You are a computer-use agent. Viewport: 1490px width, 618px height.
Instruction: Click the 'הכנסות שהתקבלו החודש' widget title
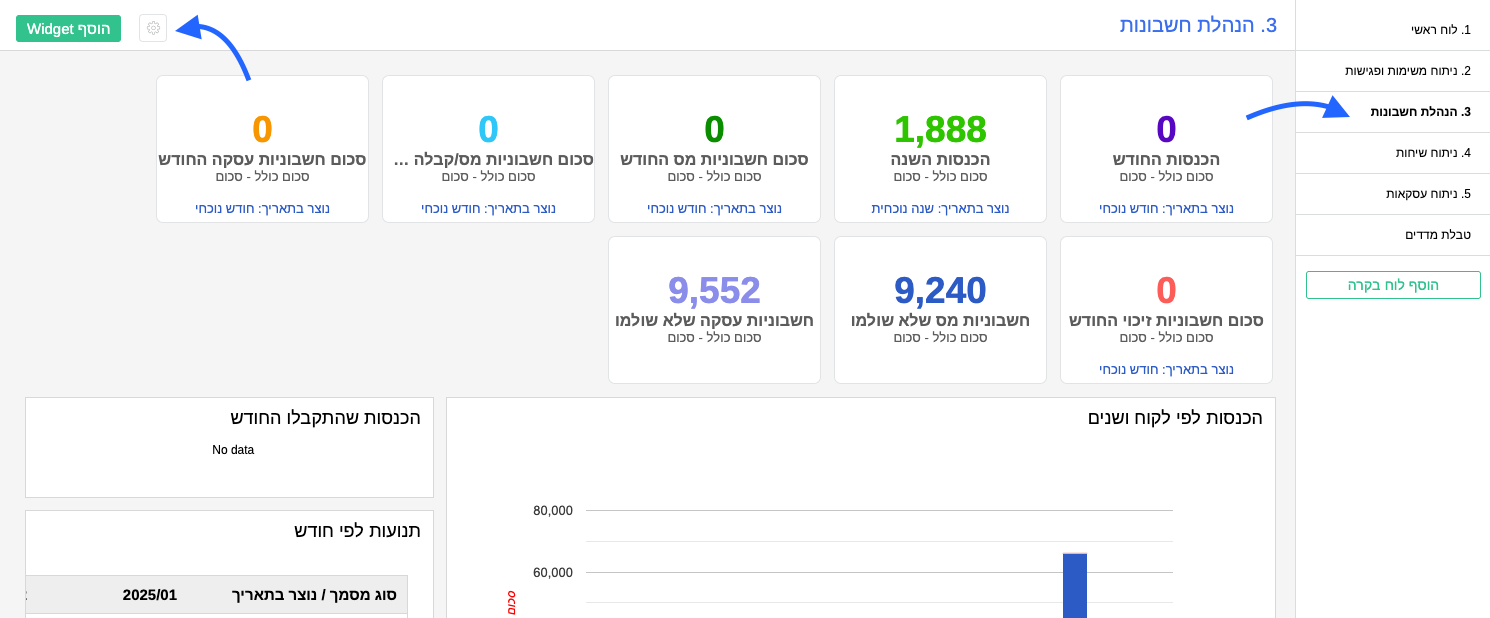point(326,417)
